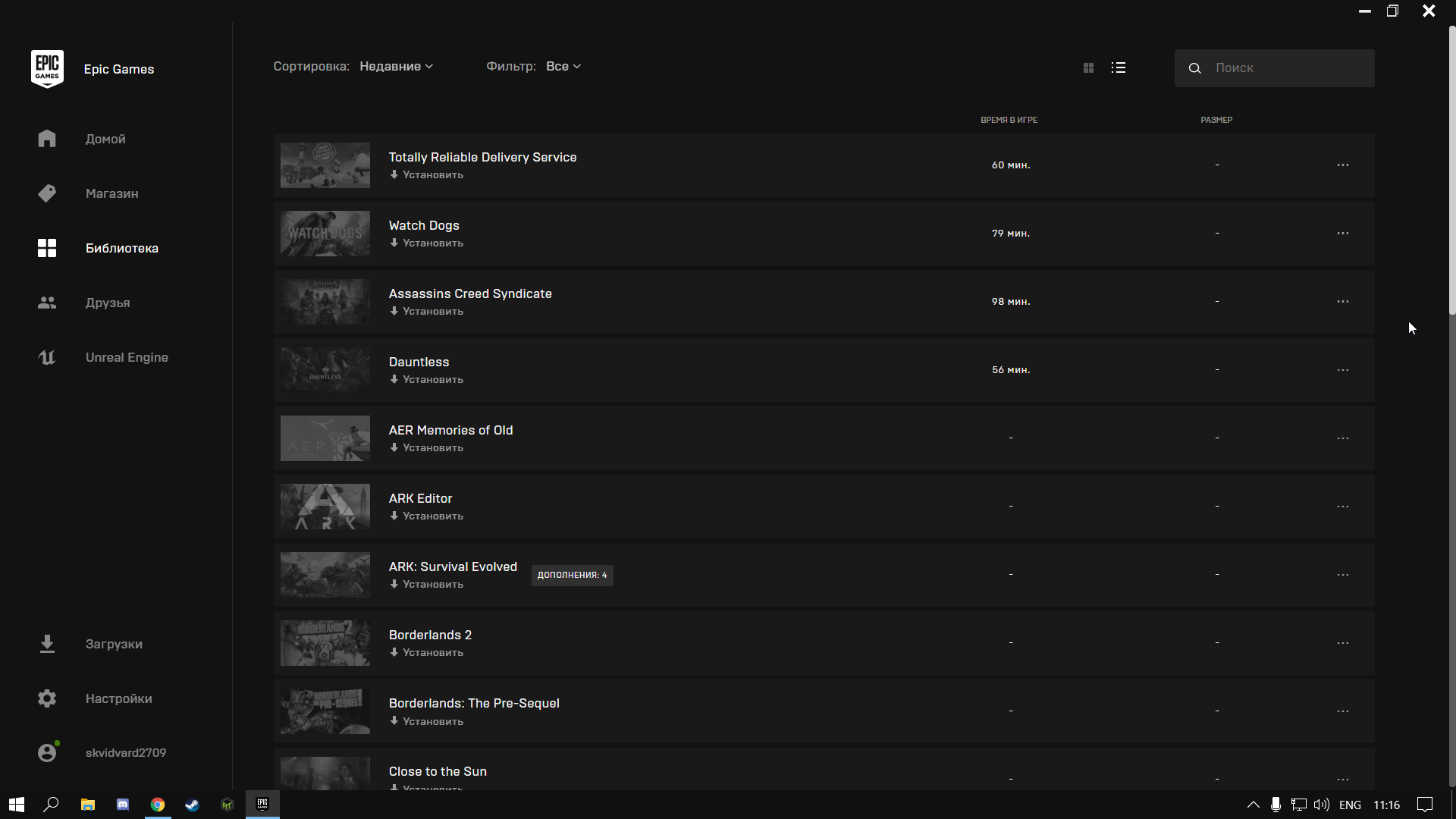Click Установить under Borderlands 2
The width and height of the screenshot is (1456, 819).
point(426,653)
